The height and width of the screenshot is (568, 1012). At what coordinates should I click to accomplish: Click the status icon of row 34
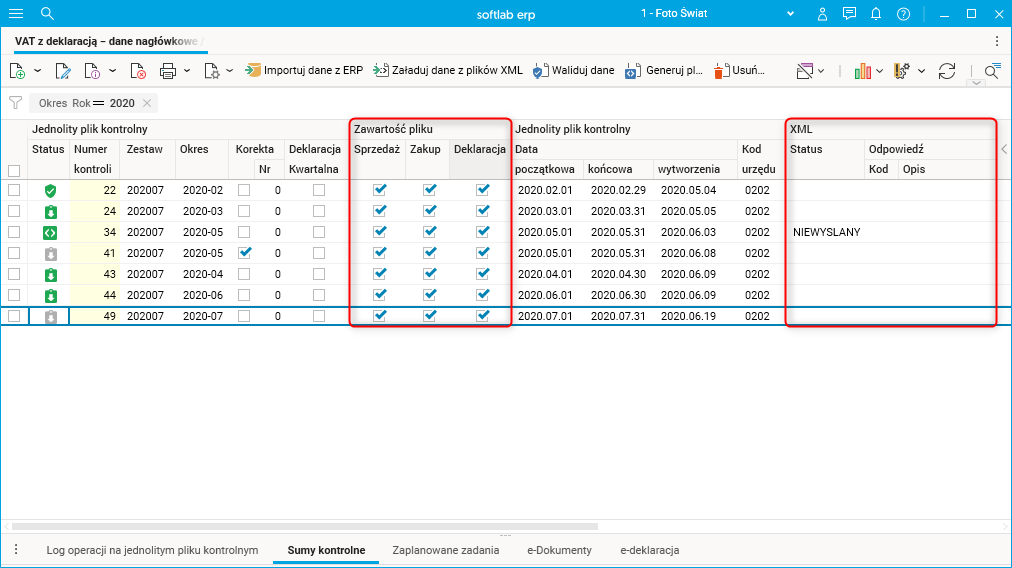[50, 232]
